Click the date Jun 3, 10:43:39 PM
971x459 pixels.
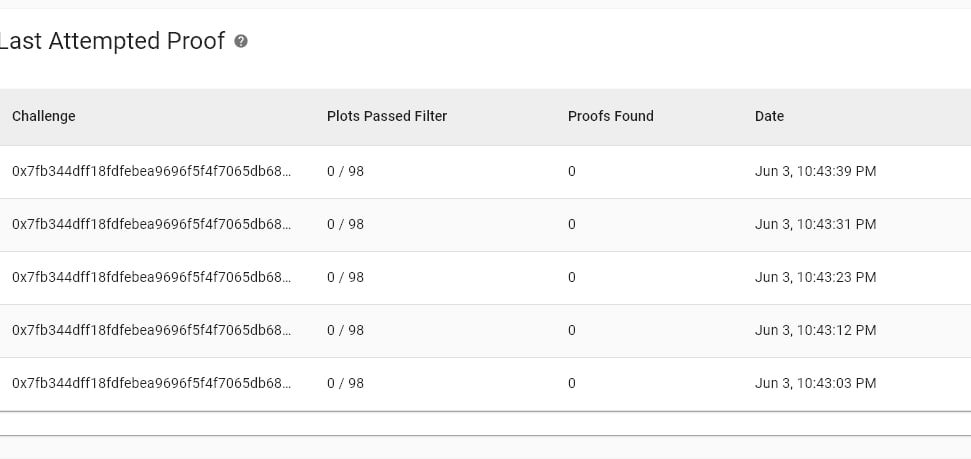point(816,171)
